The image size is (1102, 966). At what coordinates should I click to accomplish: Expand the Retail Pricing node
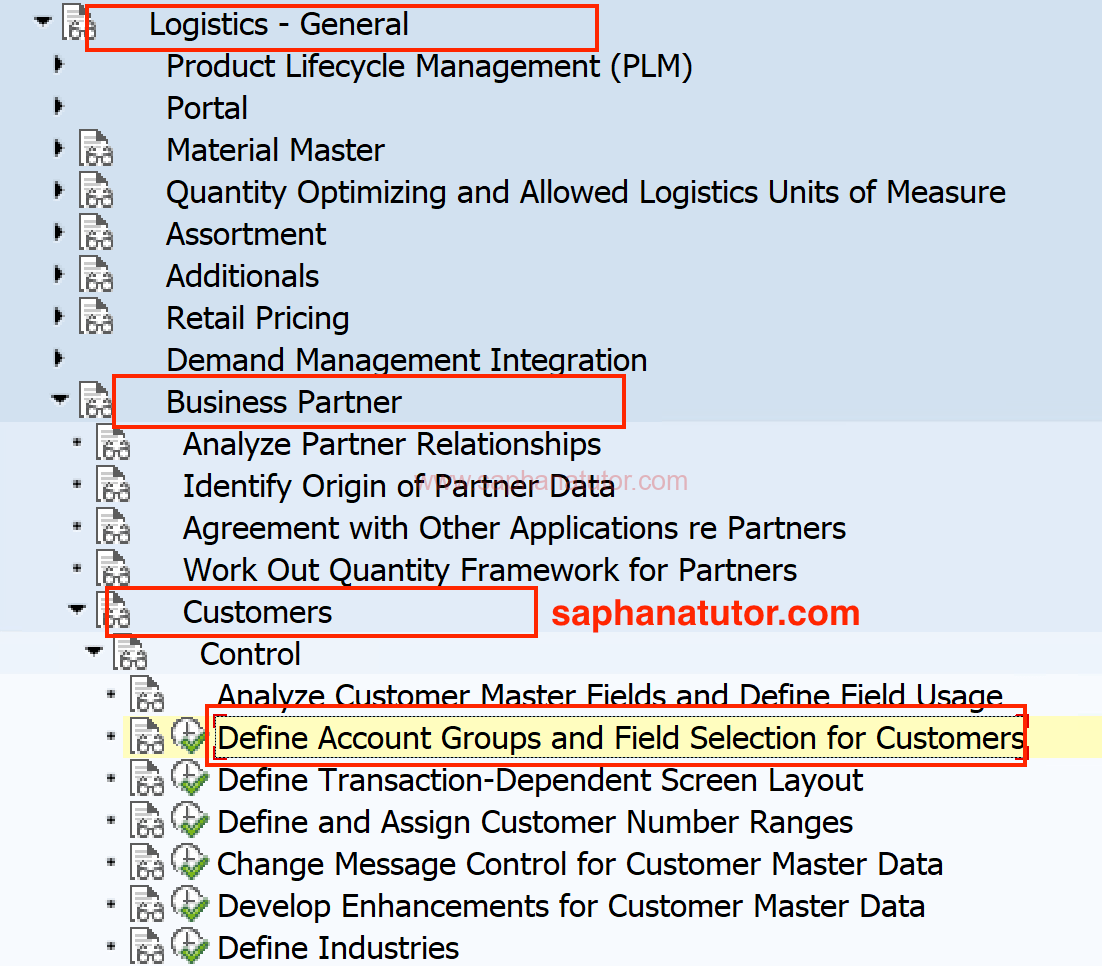tap(59, 316)
